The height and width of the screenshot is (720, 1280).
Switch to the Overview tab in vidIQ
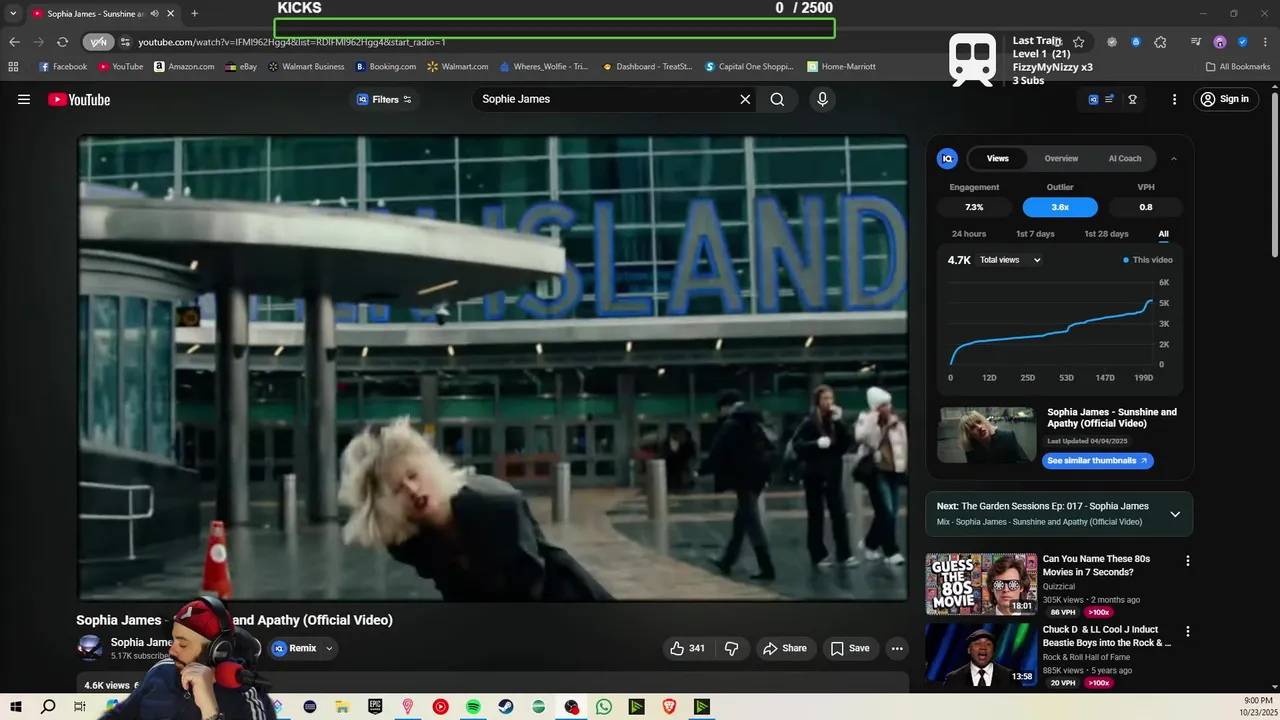click(x=1061, y=158)
